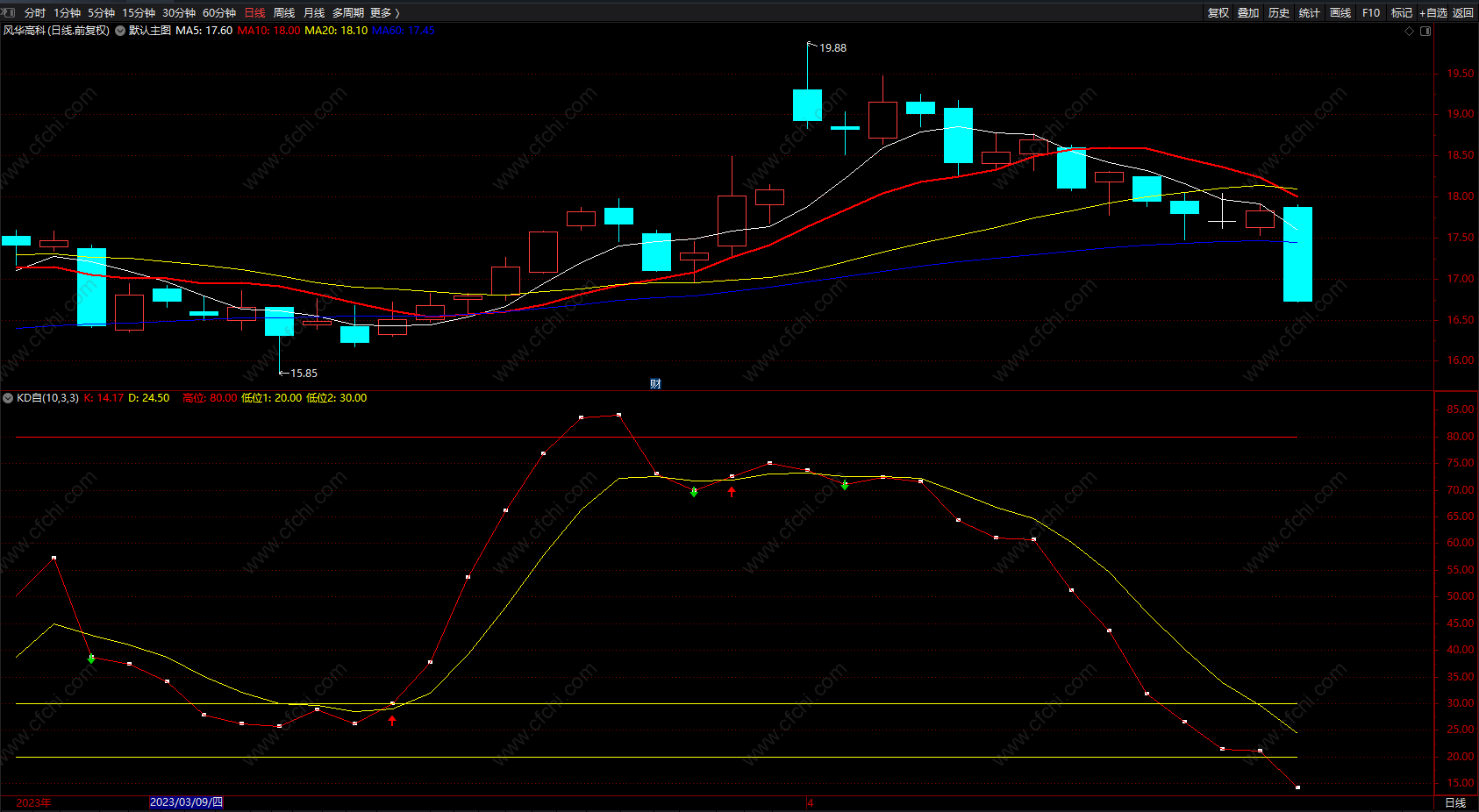Click the 叠加 overlay button

coord(1248,13)
